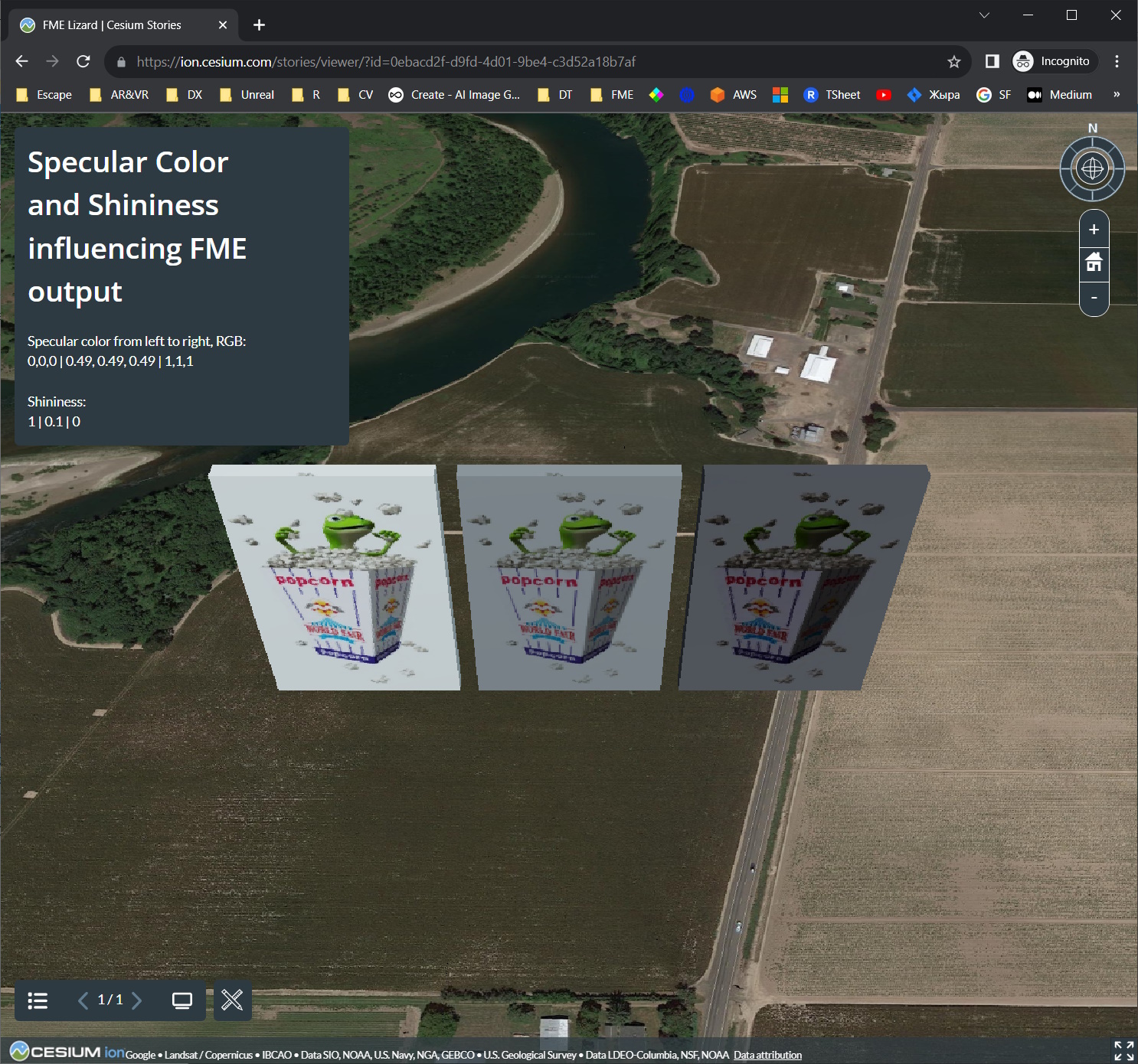Select the middle popcorn billboard model
The image size is (1138, 1064).
coord(569,578)
